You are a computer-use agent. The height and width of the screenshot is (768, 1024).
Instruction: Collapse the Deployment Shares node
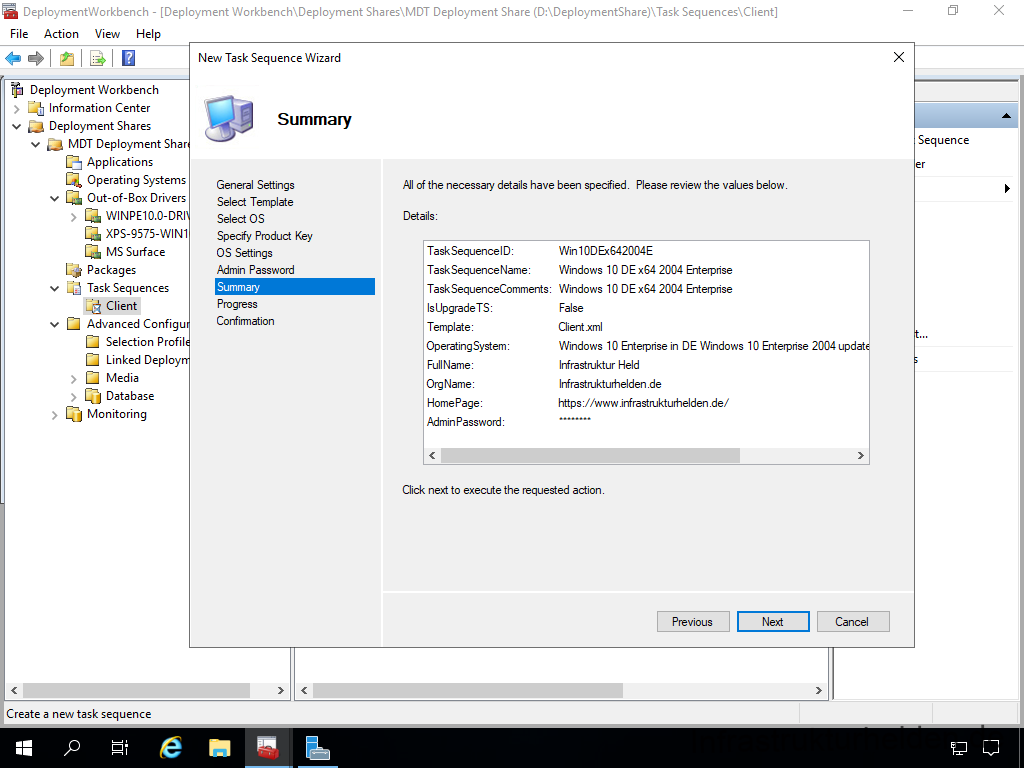[17, 127]
